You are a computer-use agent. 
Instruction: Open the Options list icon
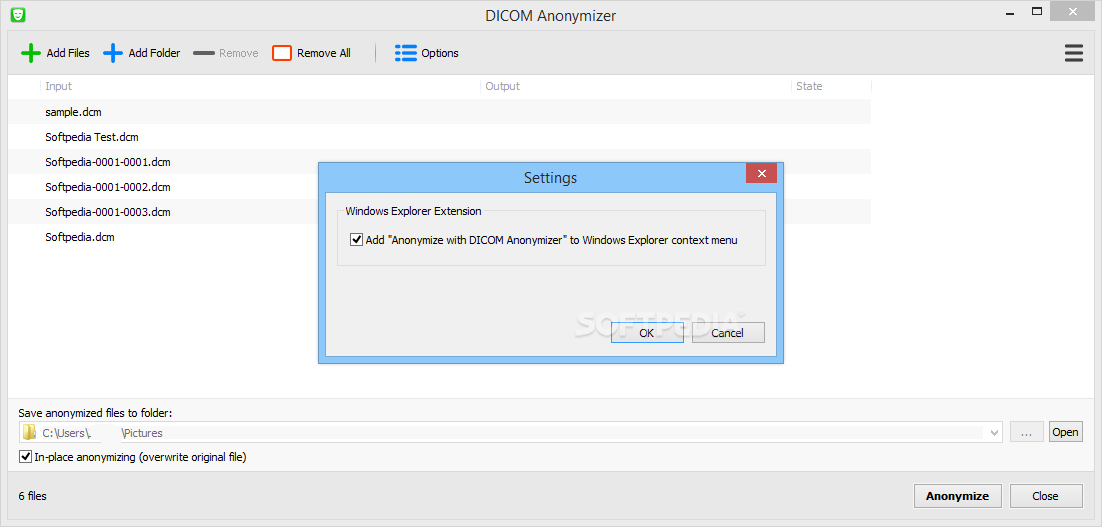pyautogui.click(x=406, y=53)
